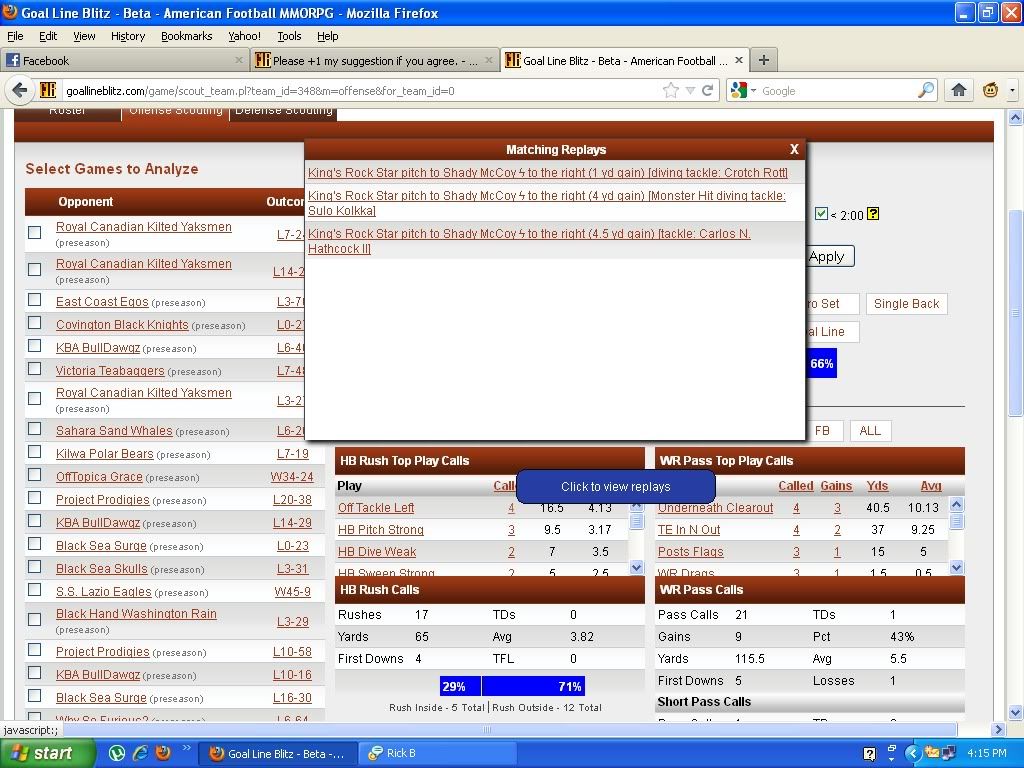Close the Matching Replays popup
The image size is (1024, 768).
(794, 149)
